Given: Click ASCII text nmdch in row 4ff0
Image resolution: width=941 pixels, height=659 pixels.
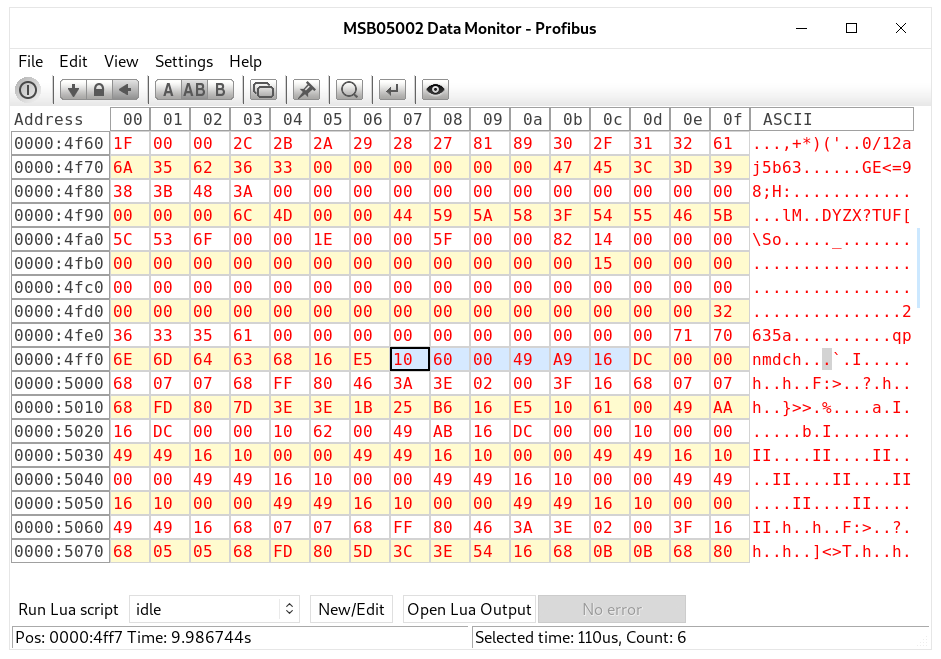Looking at the screenshot, I should point(777,360).
